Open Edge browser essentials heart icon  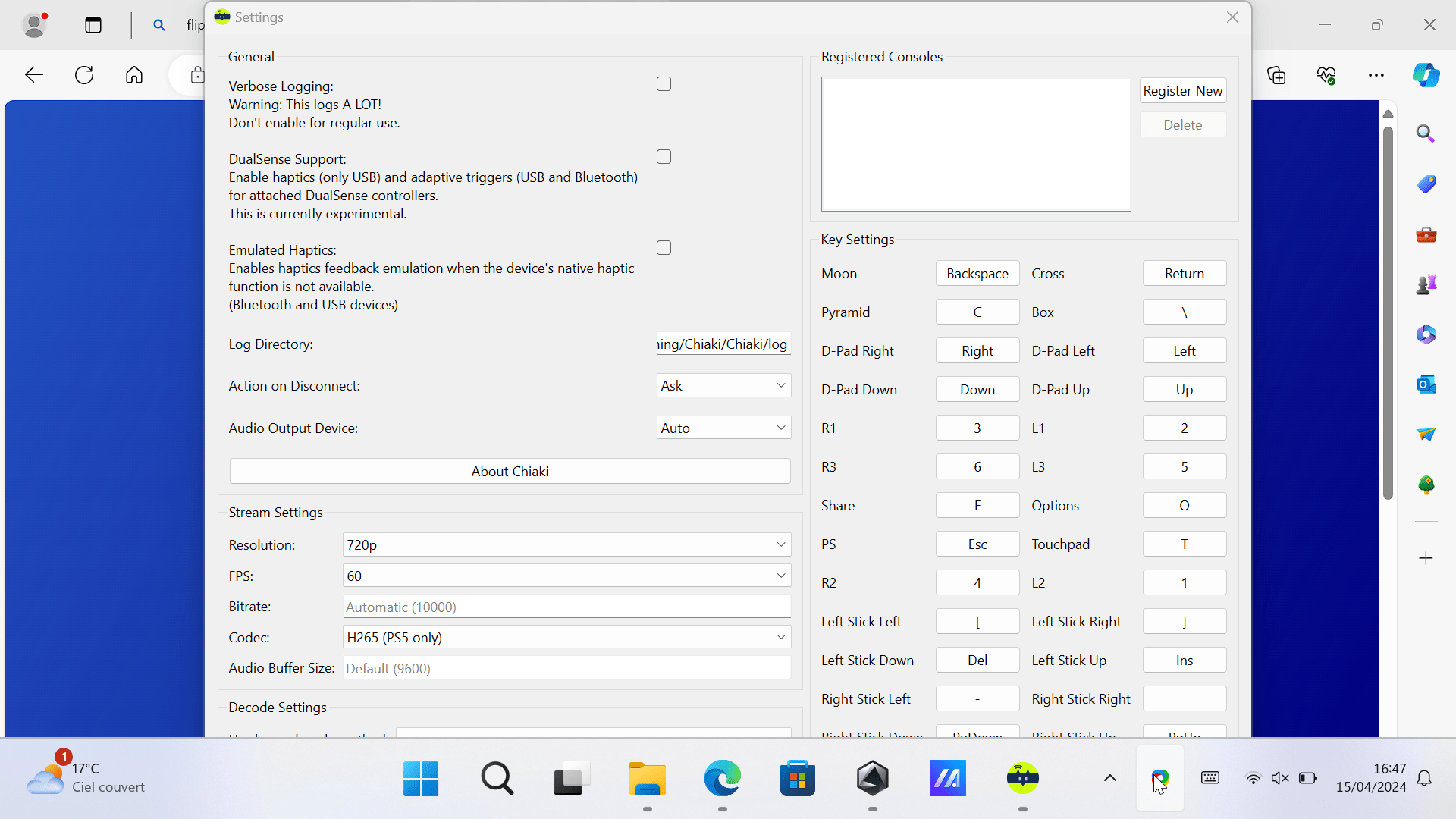click(1326, 75)
